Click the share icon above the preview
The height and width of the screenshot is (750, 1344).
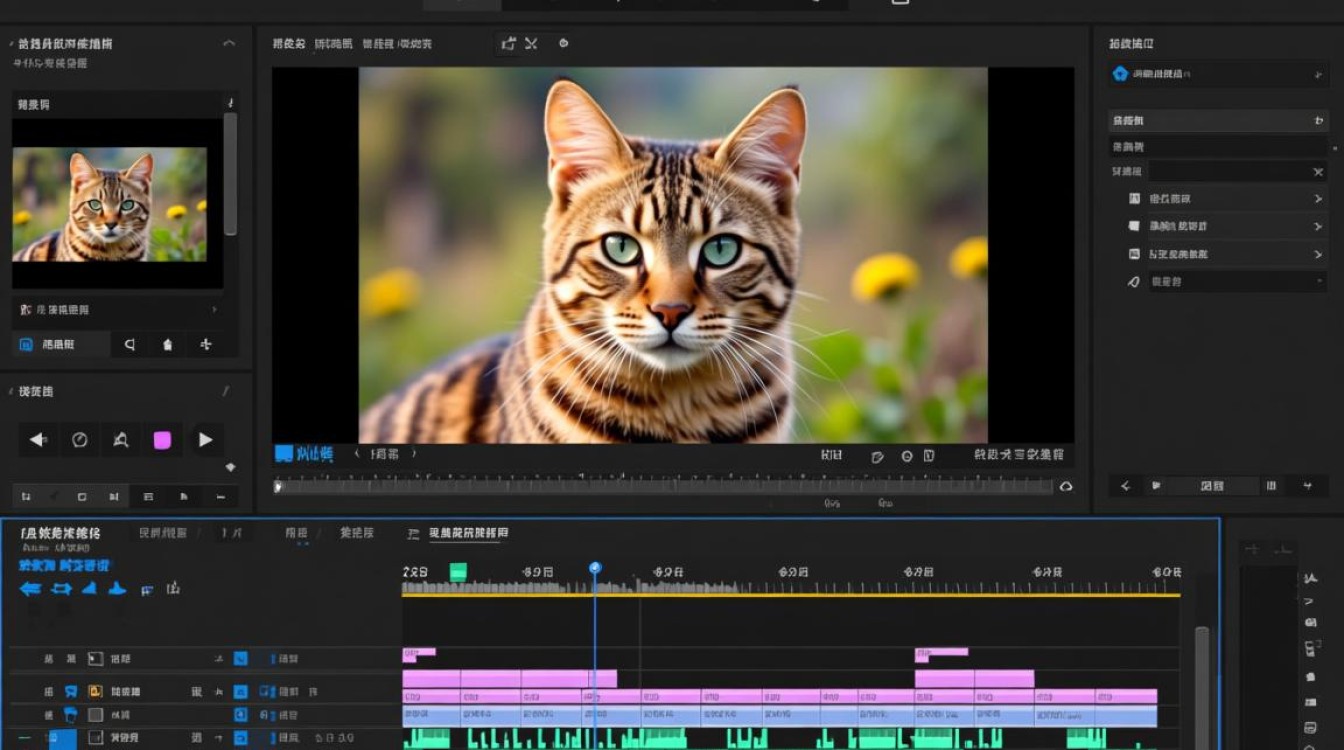[508, 44]
